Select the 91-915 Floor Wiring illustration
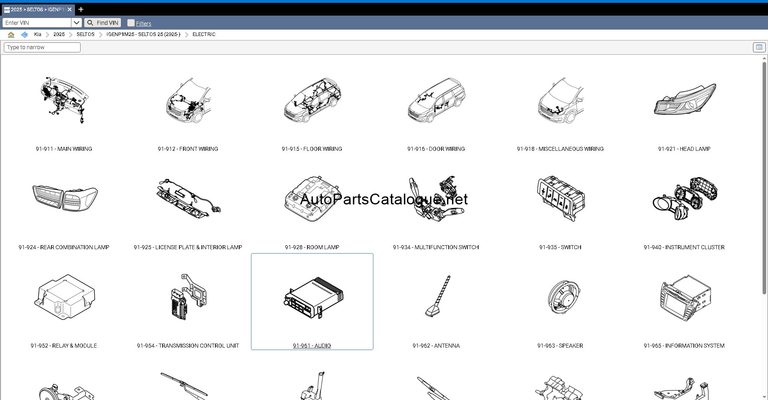This screenshot has width=768, height=400. pos(312,100)
